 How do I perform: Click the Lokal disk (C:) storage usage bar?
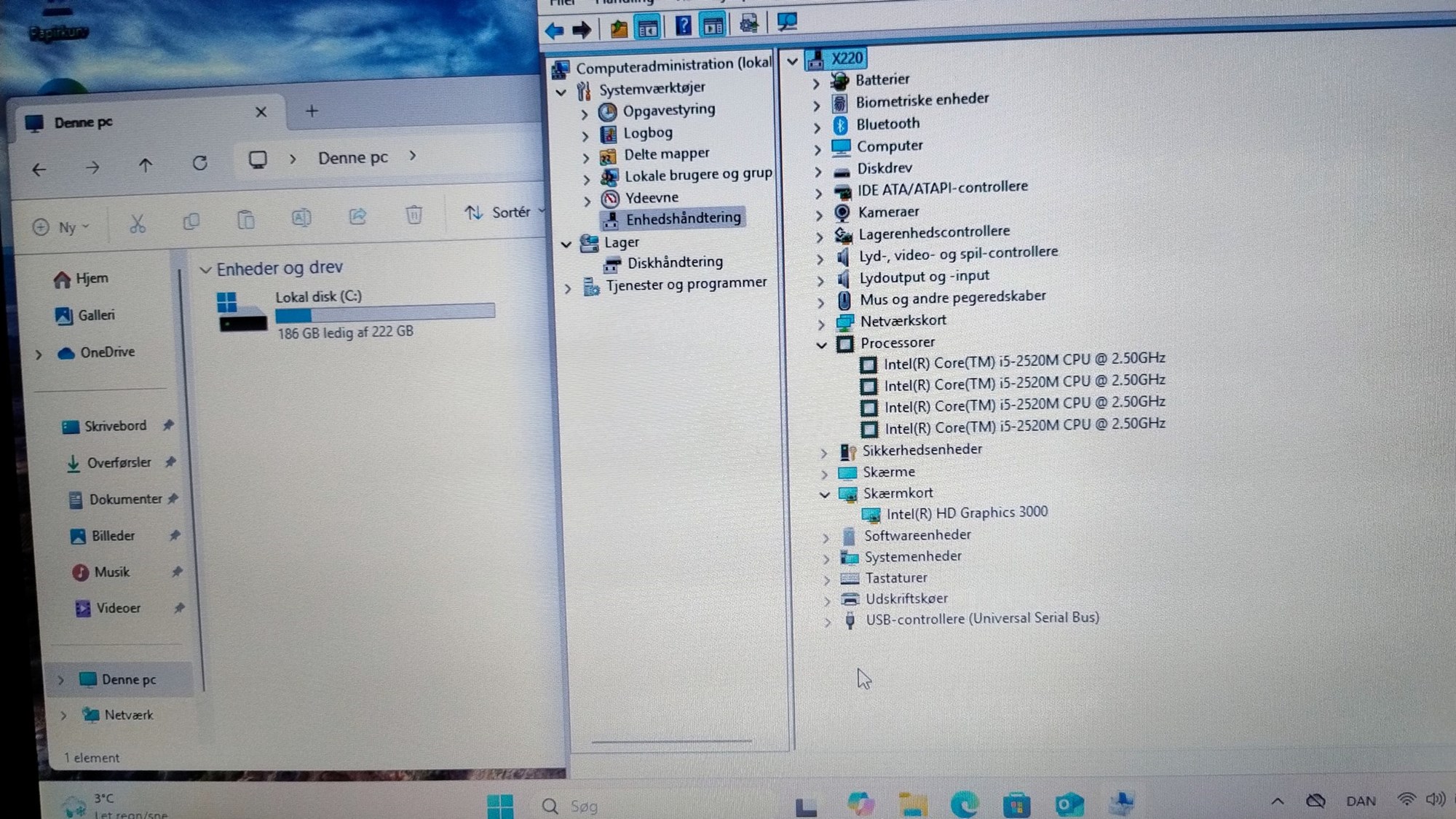pyautogui.click(x=385, y=313)
